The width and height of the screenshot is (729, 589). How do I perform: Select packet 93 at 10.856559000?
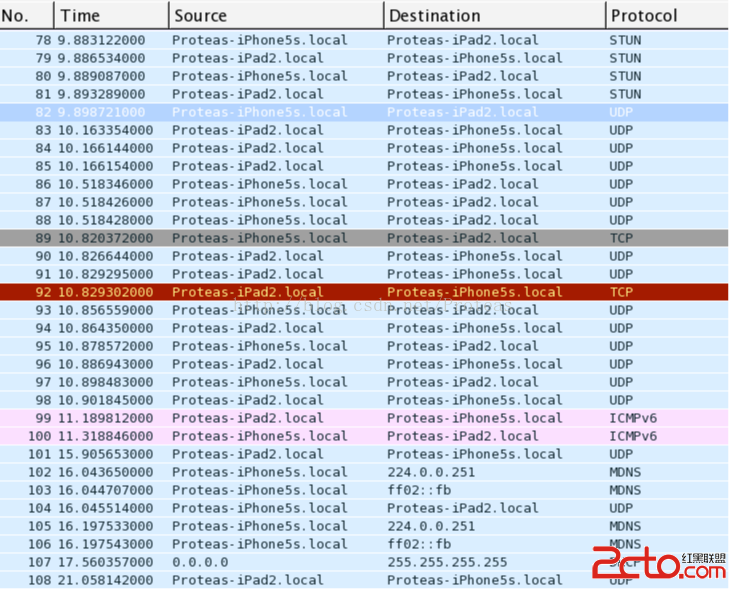[x=364, y=310]
